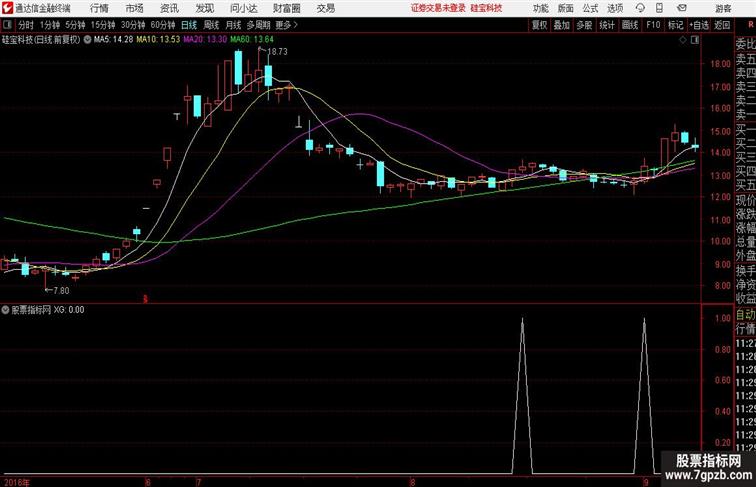The image size is (756, 487).
Task: Toggle the right info panel icon
Action: click(x=695, y=40)
